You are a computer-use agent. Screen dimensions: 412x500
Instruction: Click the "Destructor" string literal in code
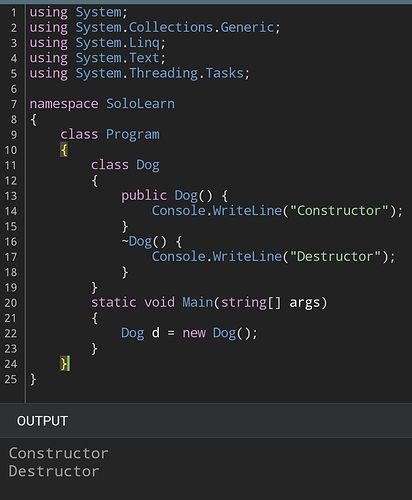click(335, 257)
